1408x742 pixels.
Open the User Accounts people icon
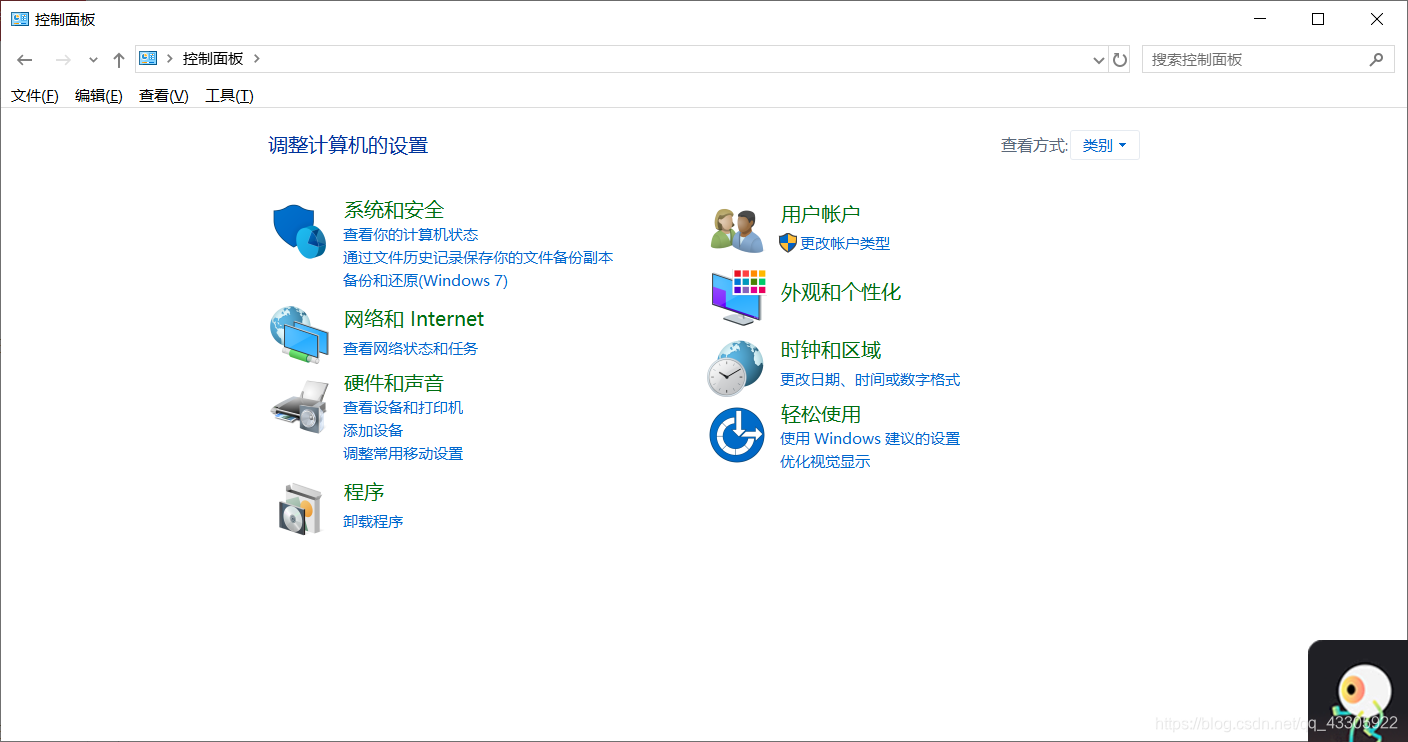737,230
